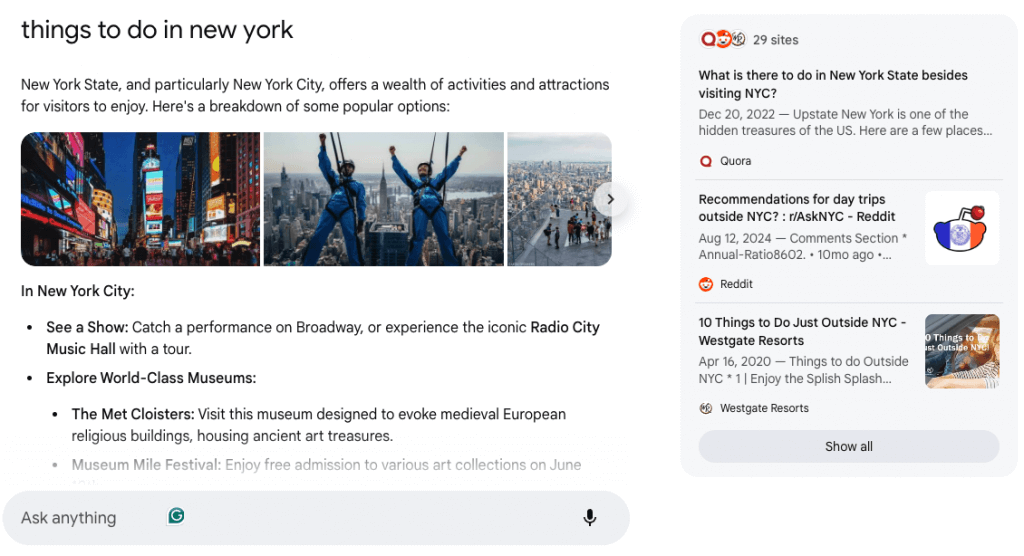Click the '29 sites' label
This screenshot has width=1024, height=556.
click(x=776, y=40)
